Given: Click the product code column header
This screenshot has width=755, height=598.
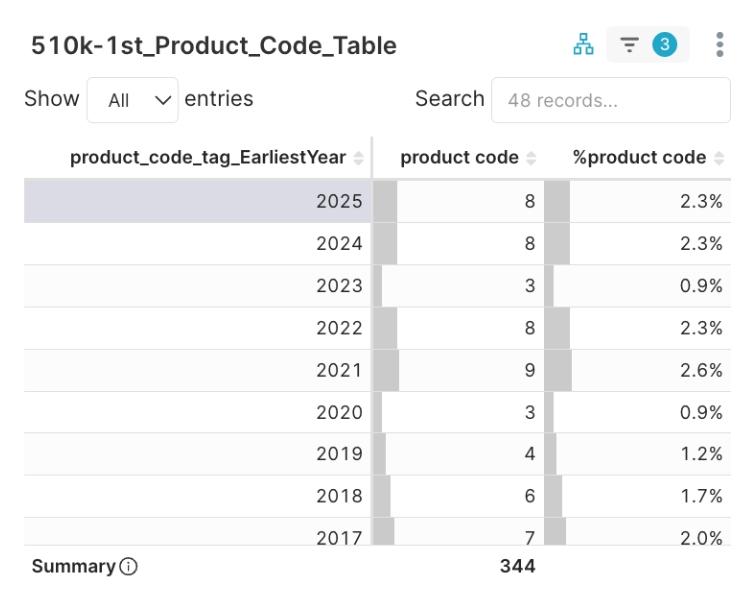Looking at the screenshot, I should click(459, 158).
